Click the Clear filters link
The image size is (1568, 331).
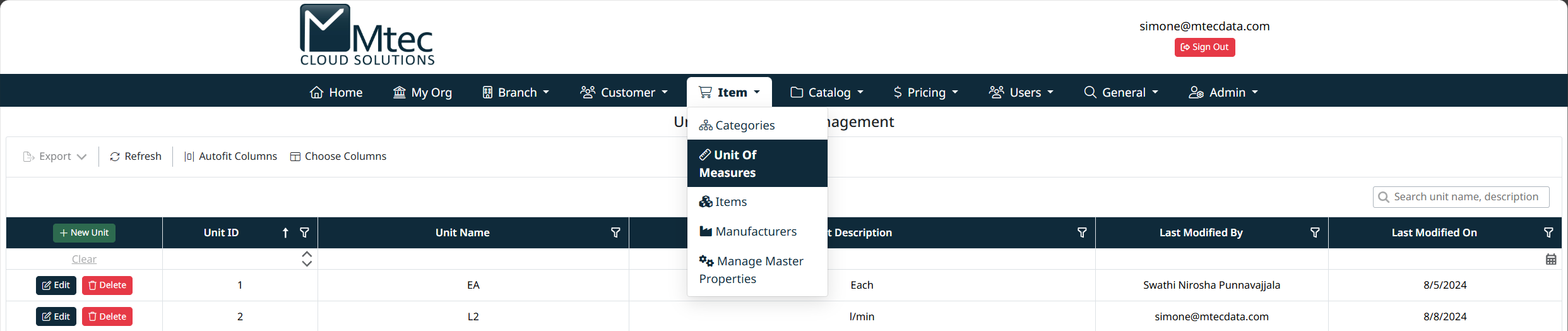point(84,259)
